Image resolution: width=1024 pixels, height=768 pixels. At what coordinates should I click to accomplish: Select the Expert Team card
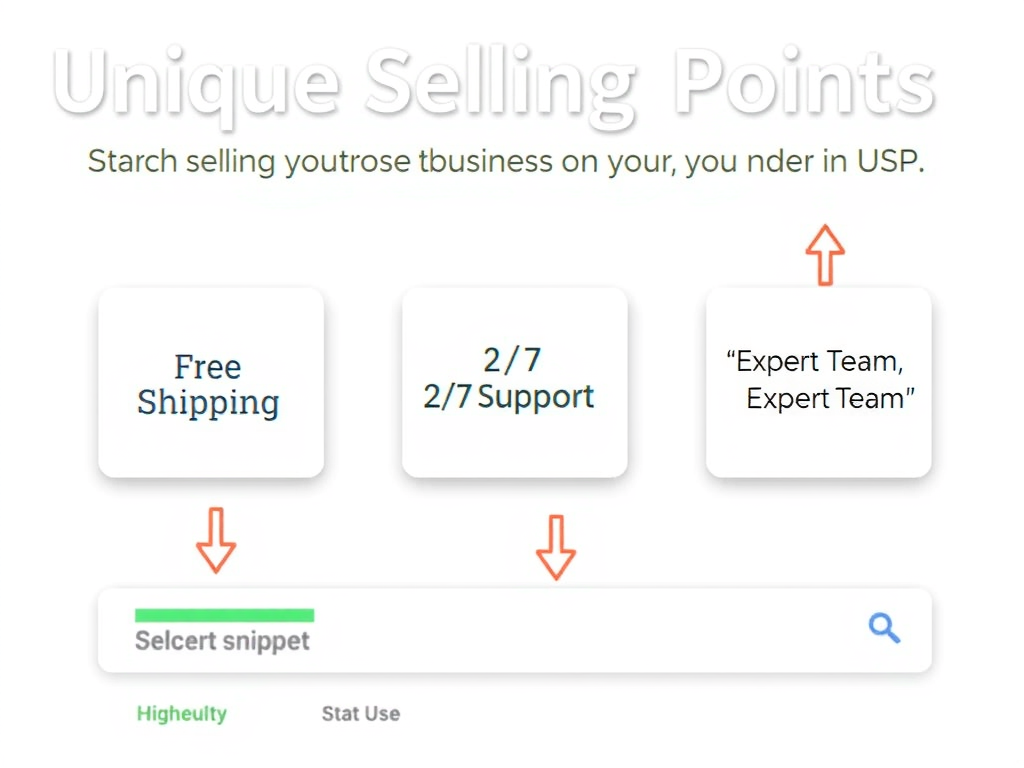point(818,383)
